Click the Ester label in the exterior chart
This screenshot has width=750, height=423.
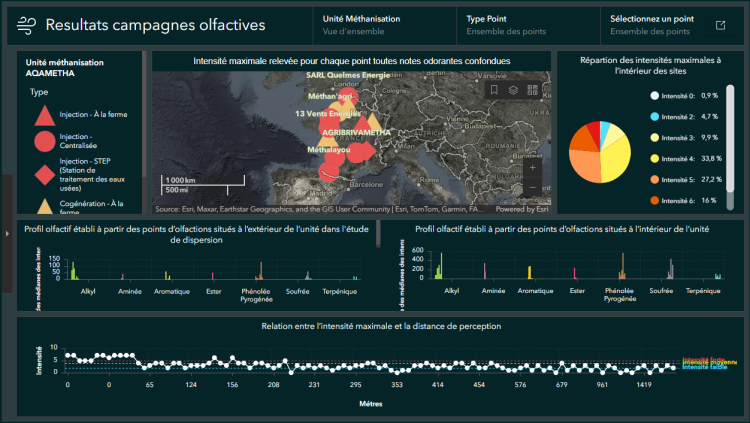coord(213,291)
